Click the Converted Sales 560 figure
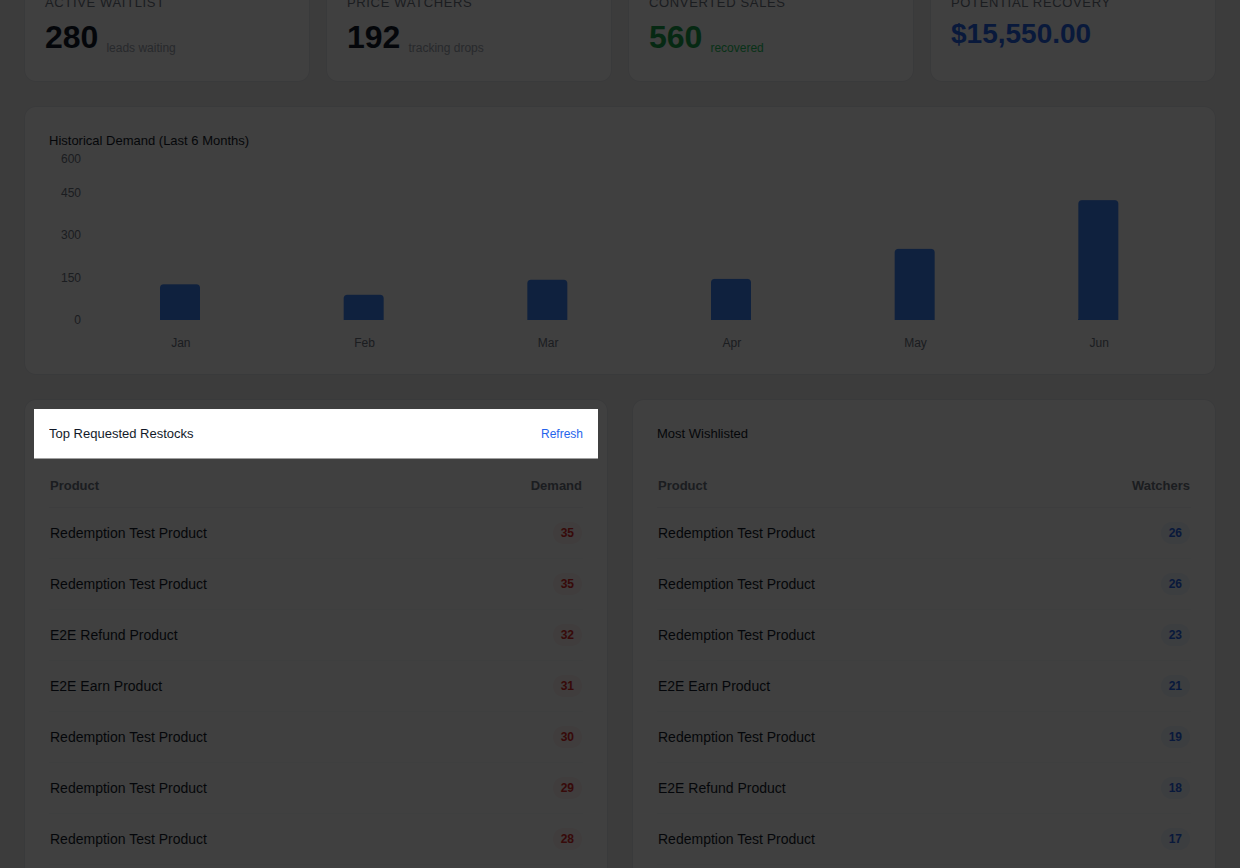This screenshot has width=1240, height=868. click(676, 38)
